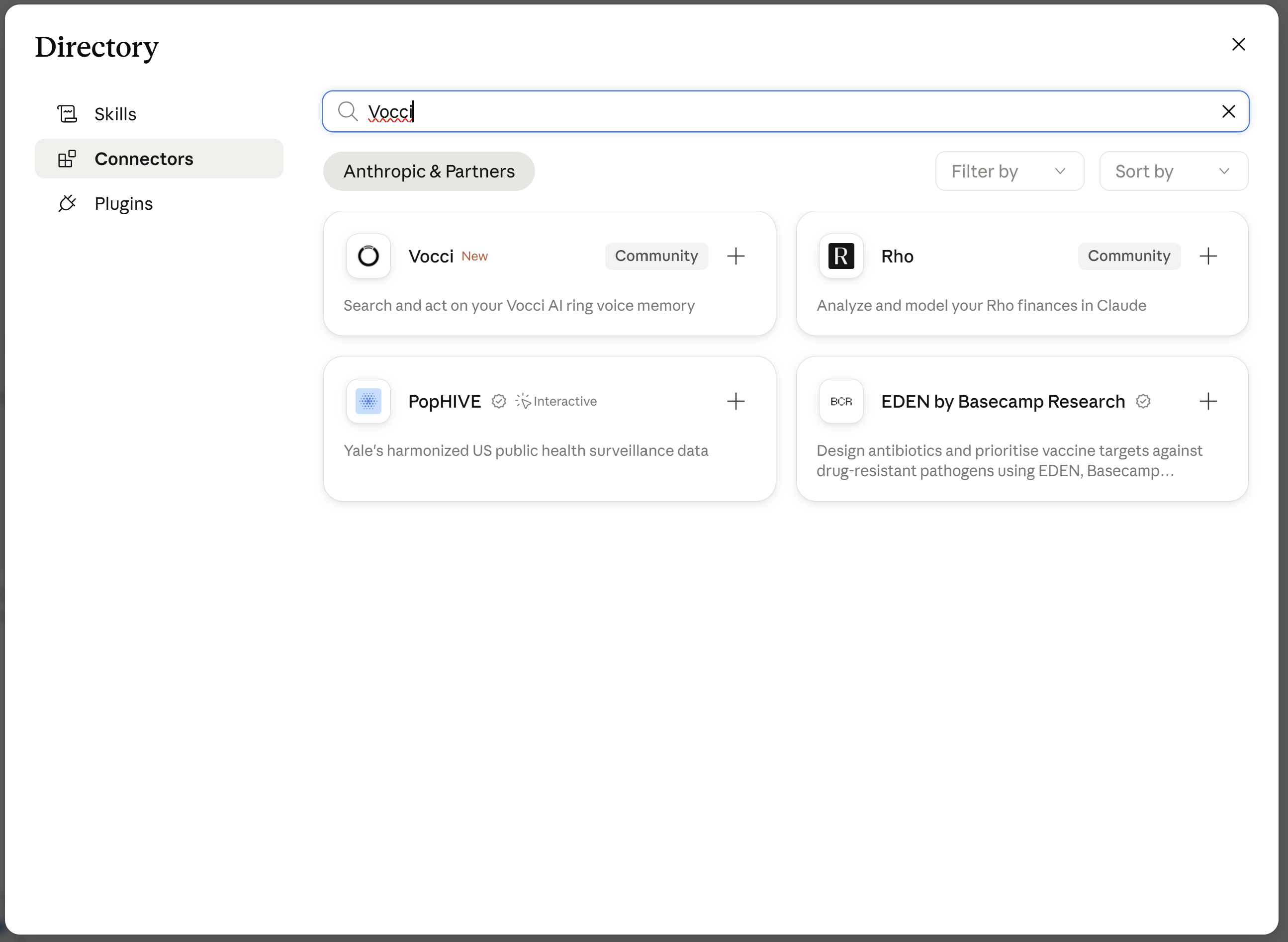Open the Rho connector title
Viewport: 1288px width, 942px height.
point(897,257)
